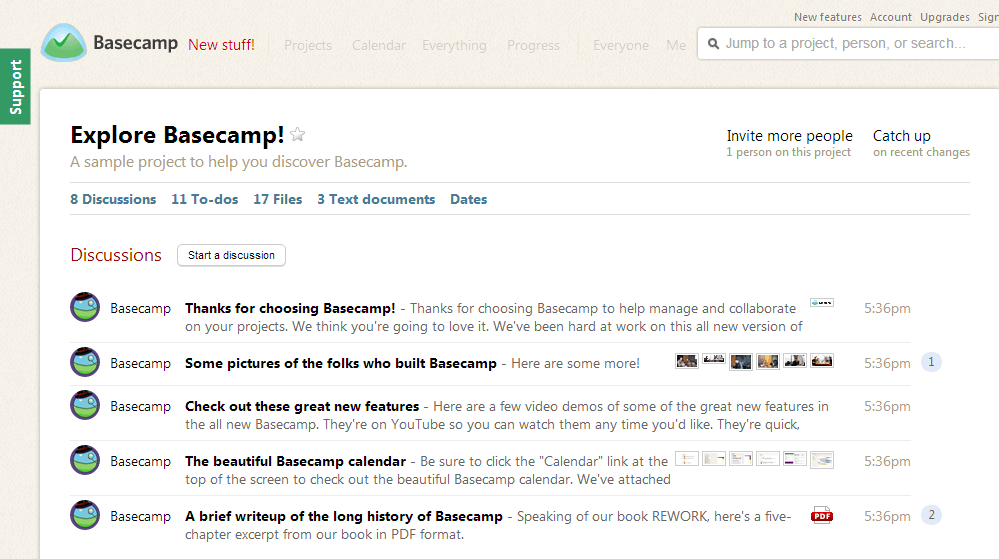This screenshot has width=999, height=559.
Task: Click avatar beside 'Thanks for choosing Basecamp!'
Action: coord(85,308)
